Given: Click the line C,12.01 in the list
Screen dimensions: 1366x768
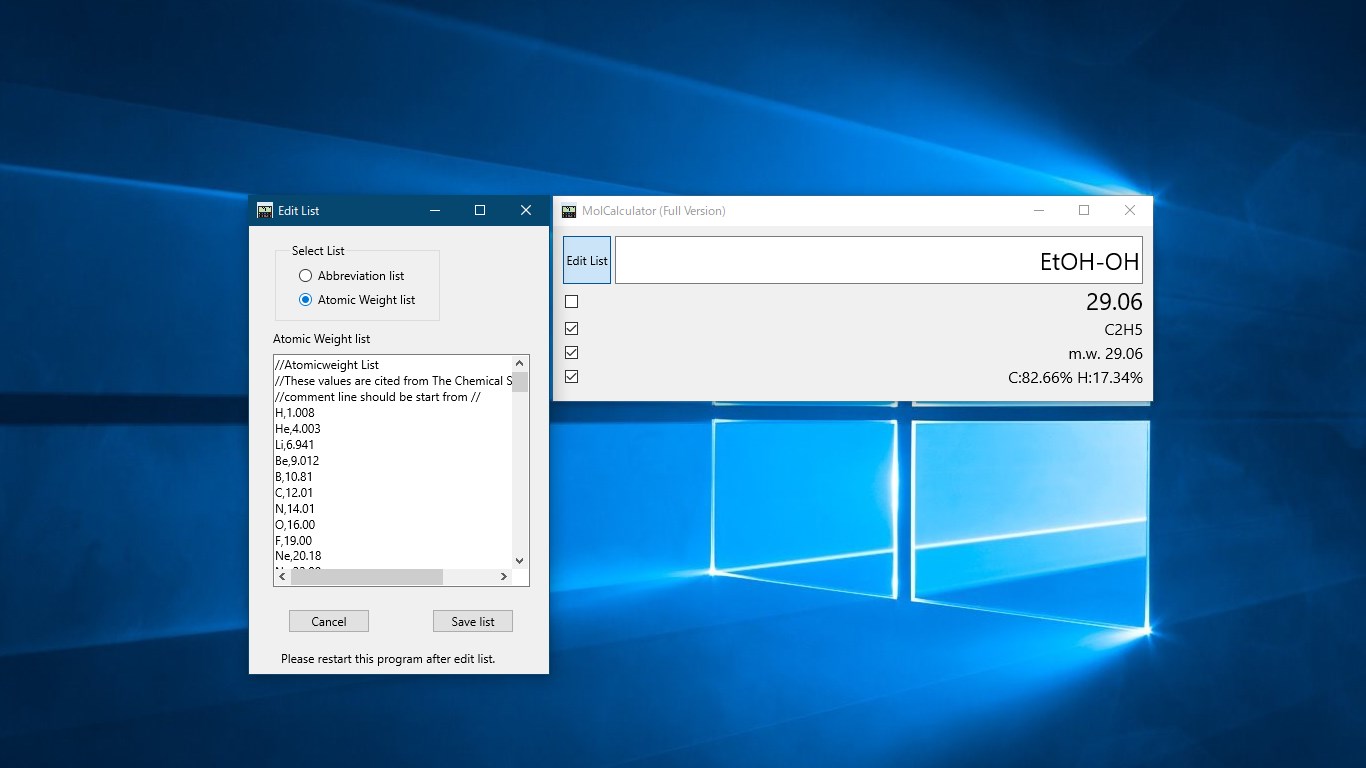Looking at the screenshot, I should (x=294, y=493).
